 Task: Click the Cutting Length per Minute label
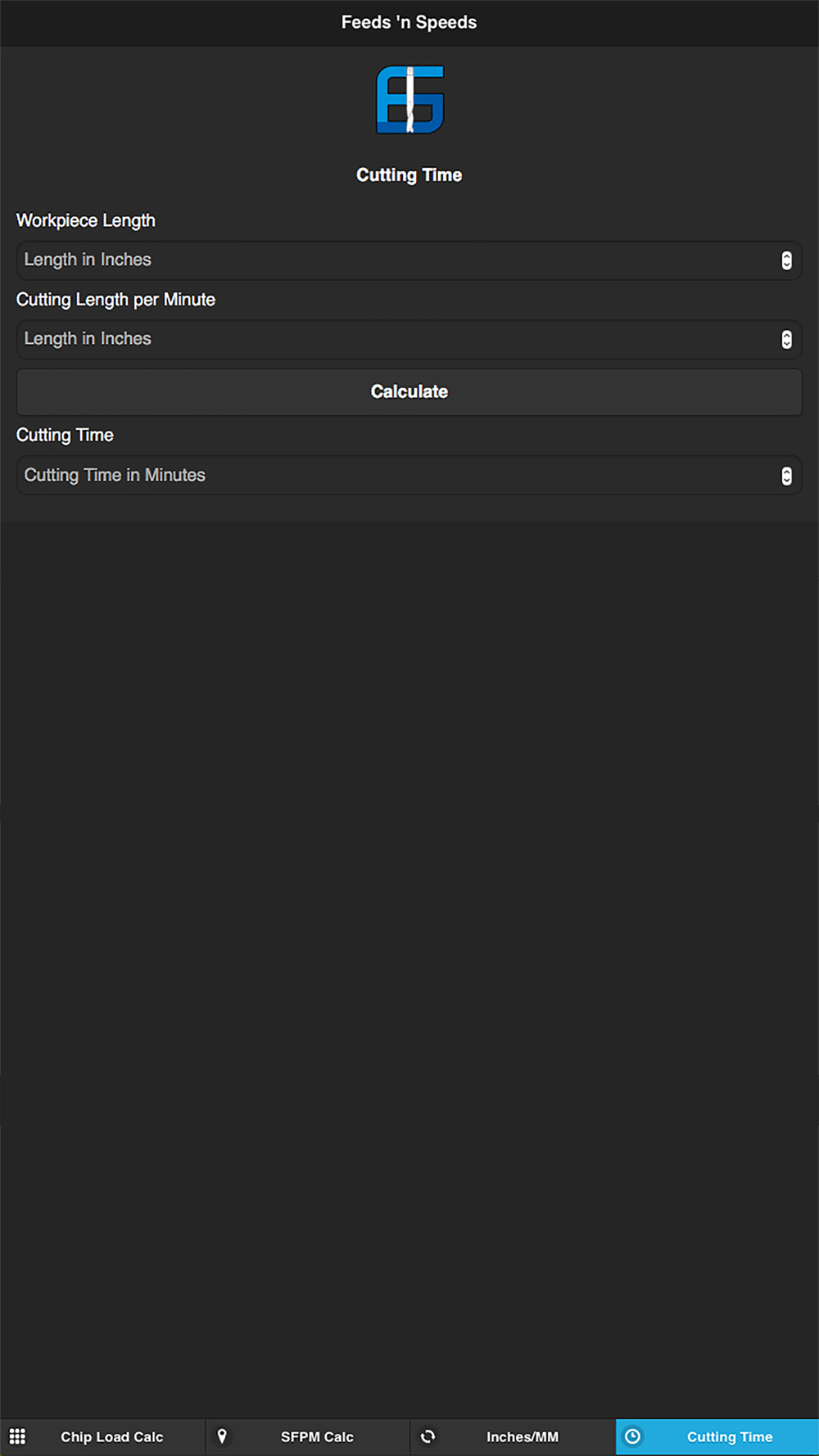click(115, 300)
